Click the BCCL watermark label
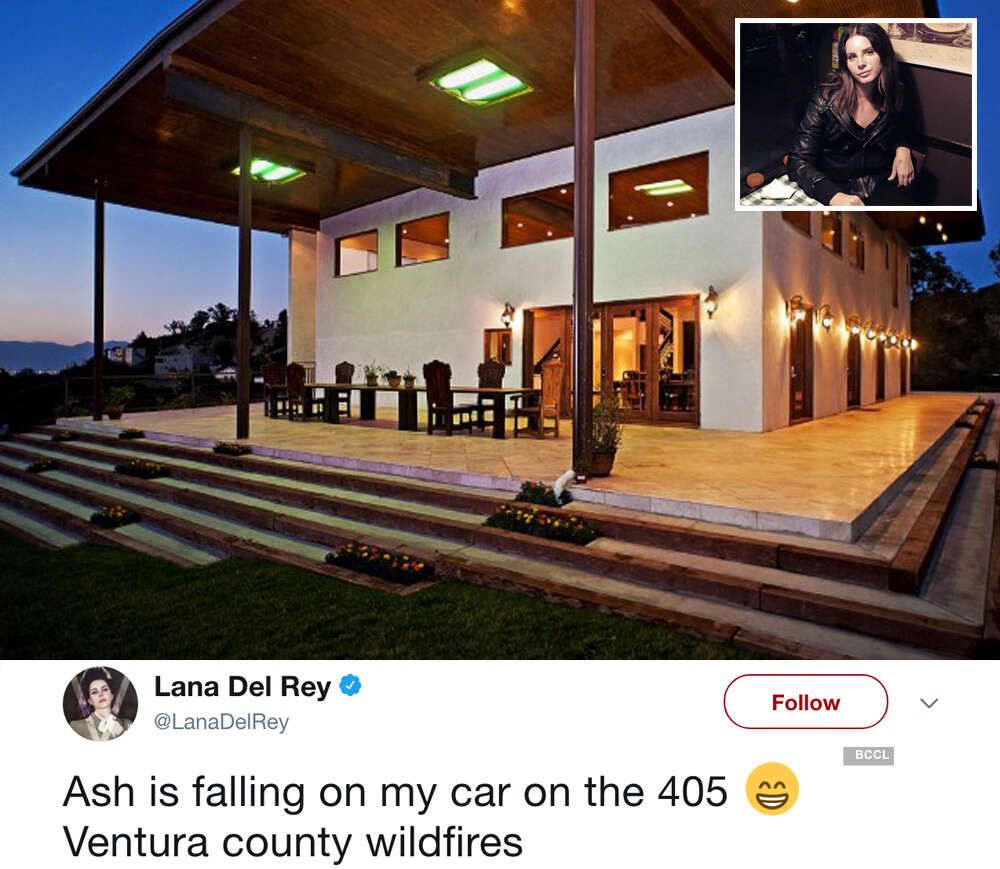Image resolution: width=1000 pixels, height=869 pixels. 868,756
